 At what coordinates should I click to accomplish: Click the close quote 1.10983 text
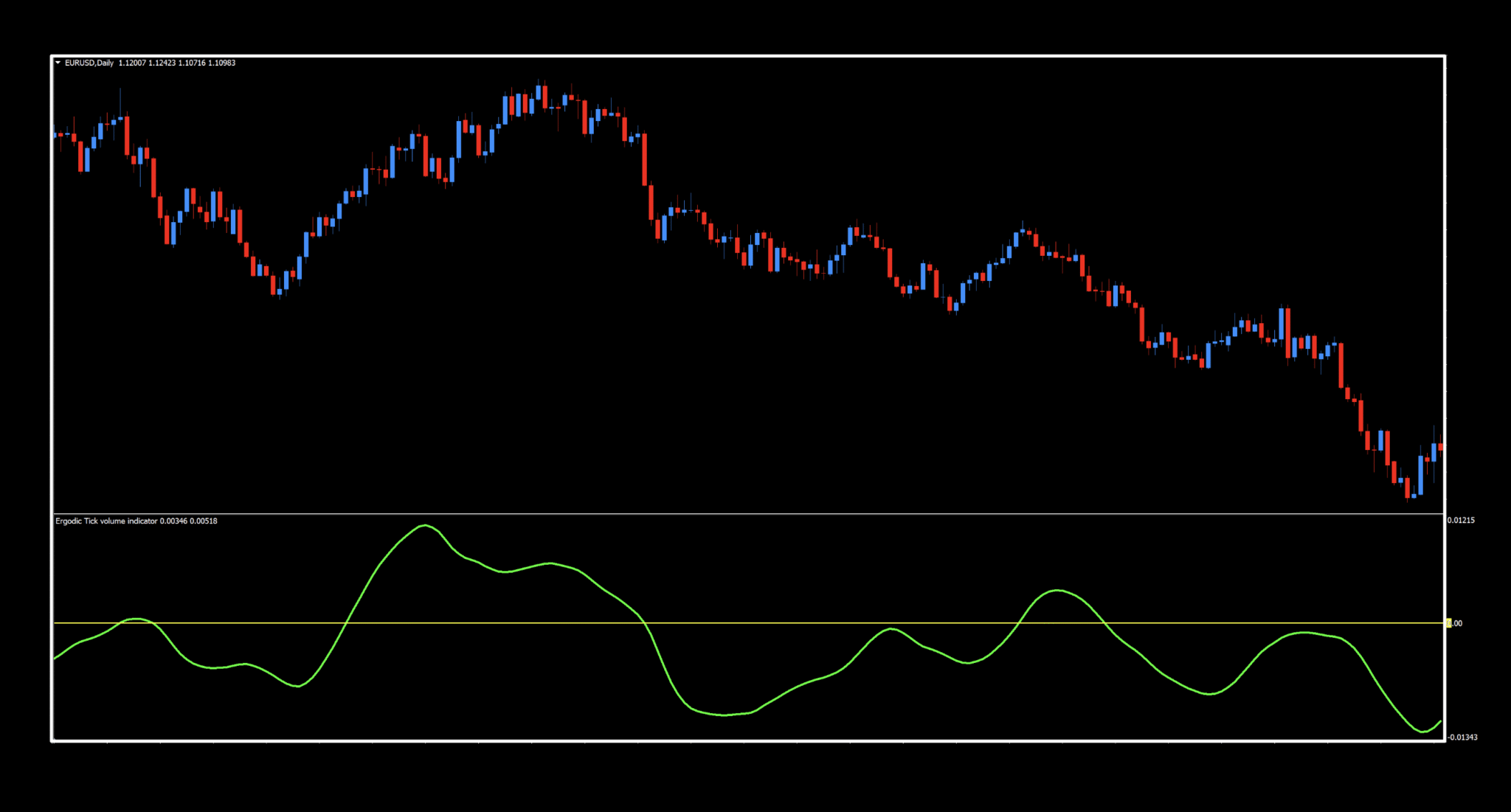coord(222,64)
